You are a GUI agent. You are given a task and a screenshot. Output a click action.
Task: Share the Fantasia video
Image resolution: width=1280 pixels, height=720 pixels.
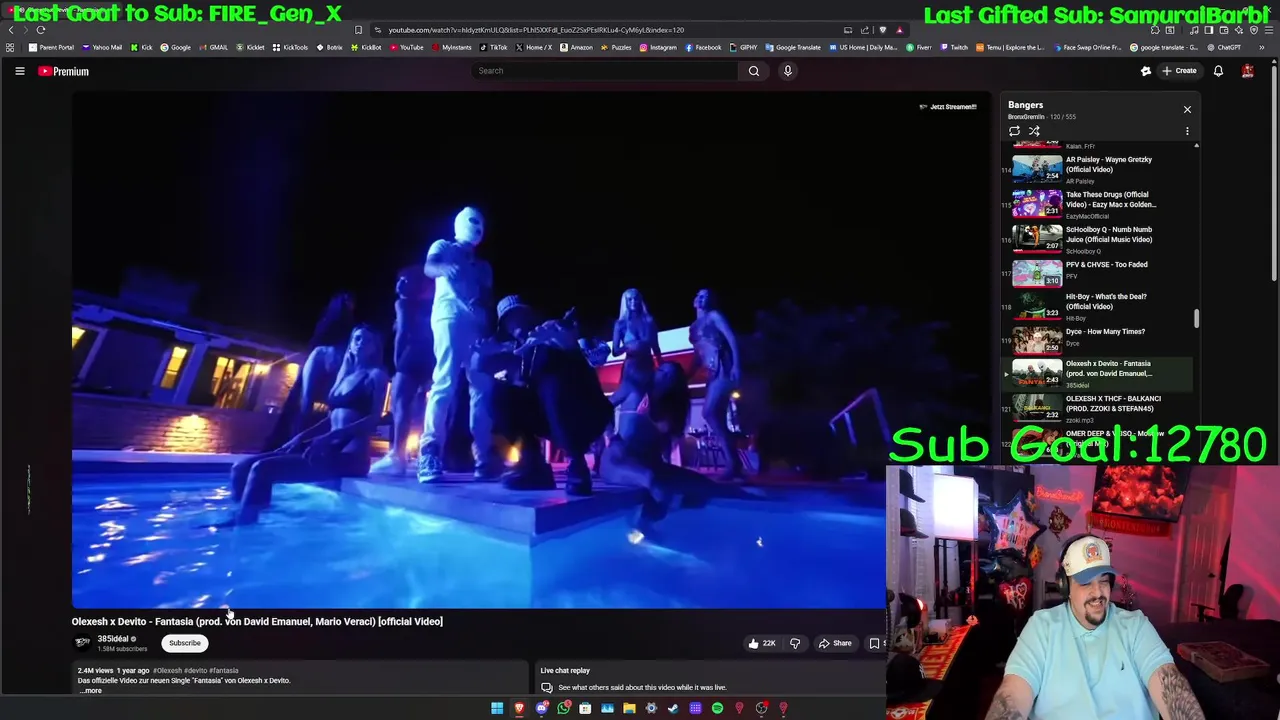coord(835,643)
